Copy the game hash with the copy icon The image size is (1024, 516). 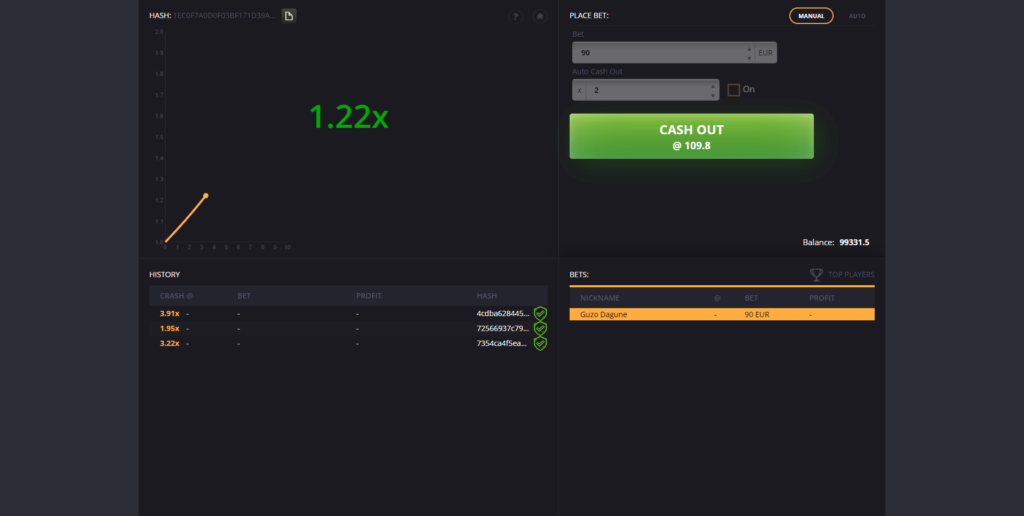click(x=288, y=16)
